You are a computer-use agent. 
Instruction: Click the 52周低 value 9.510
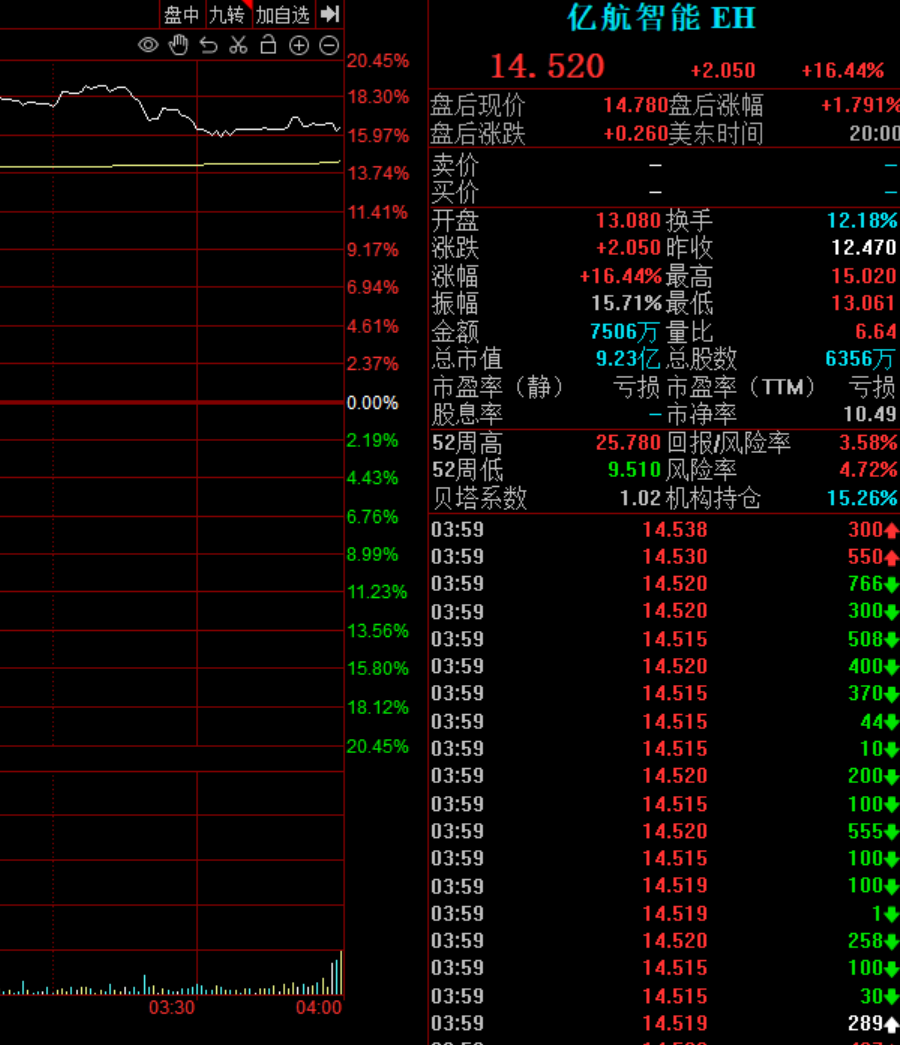(634, 470)
